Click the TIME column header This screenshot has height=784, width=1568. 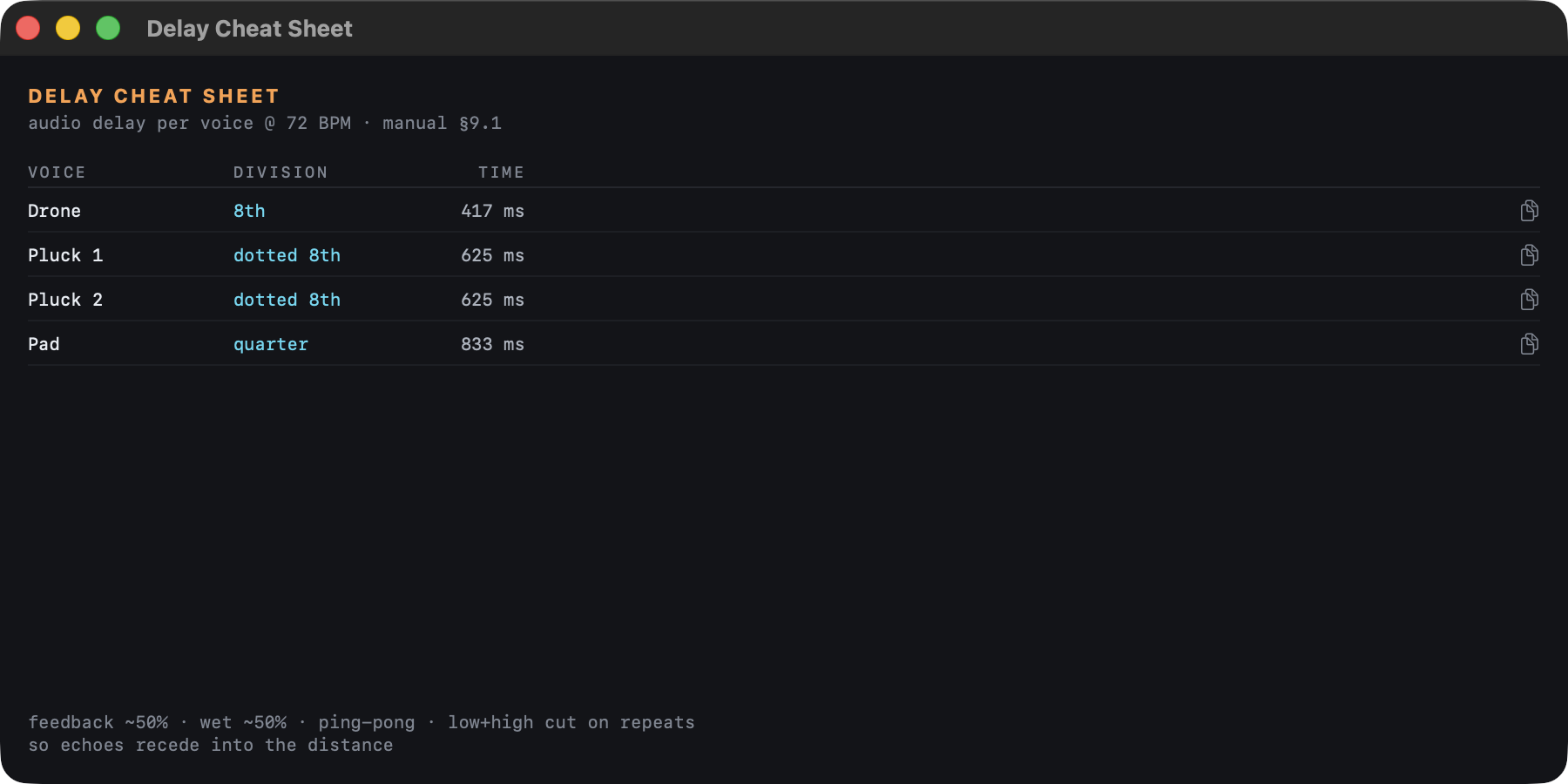pos(501,172)
